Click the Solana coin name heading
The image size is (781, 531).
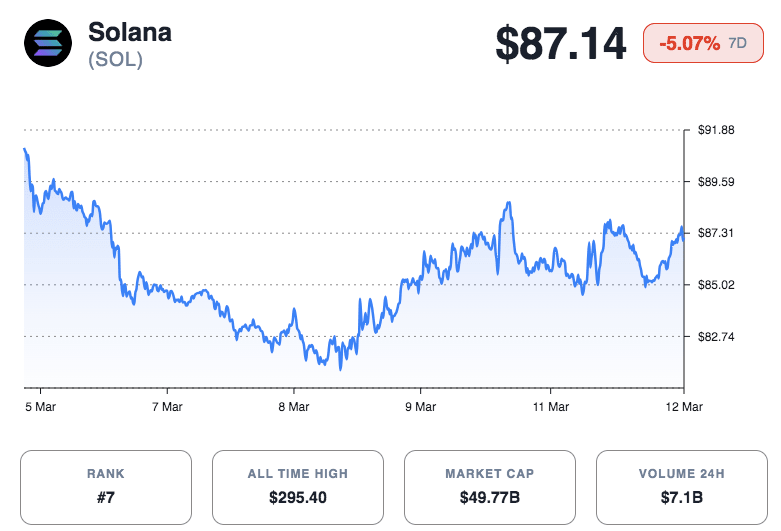coord(130,31)
